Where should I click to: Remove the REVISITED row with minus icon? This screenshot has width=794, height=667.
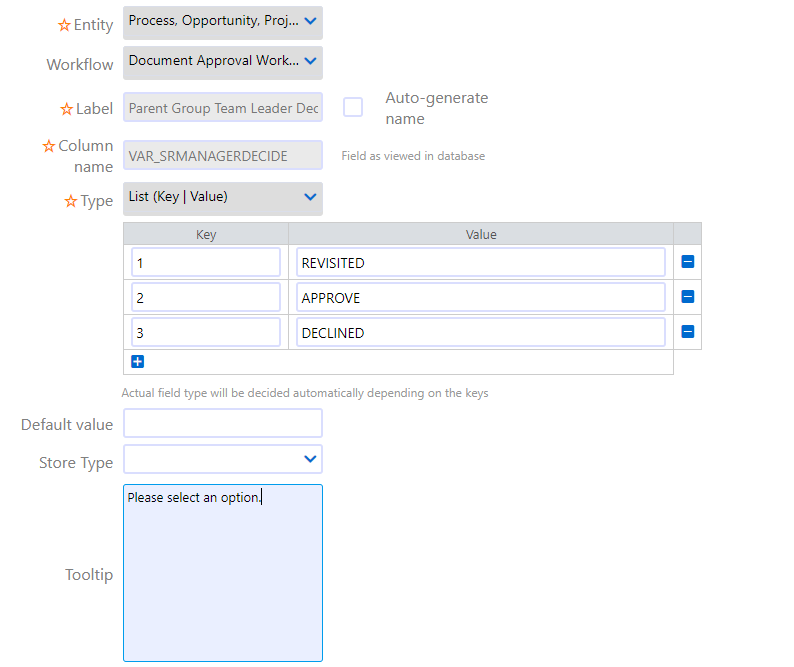click(x=687, y=262)
